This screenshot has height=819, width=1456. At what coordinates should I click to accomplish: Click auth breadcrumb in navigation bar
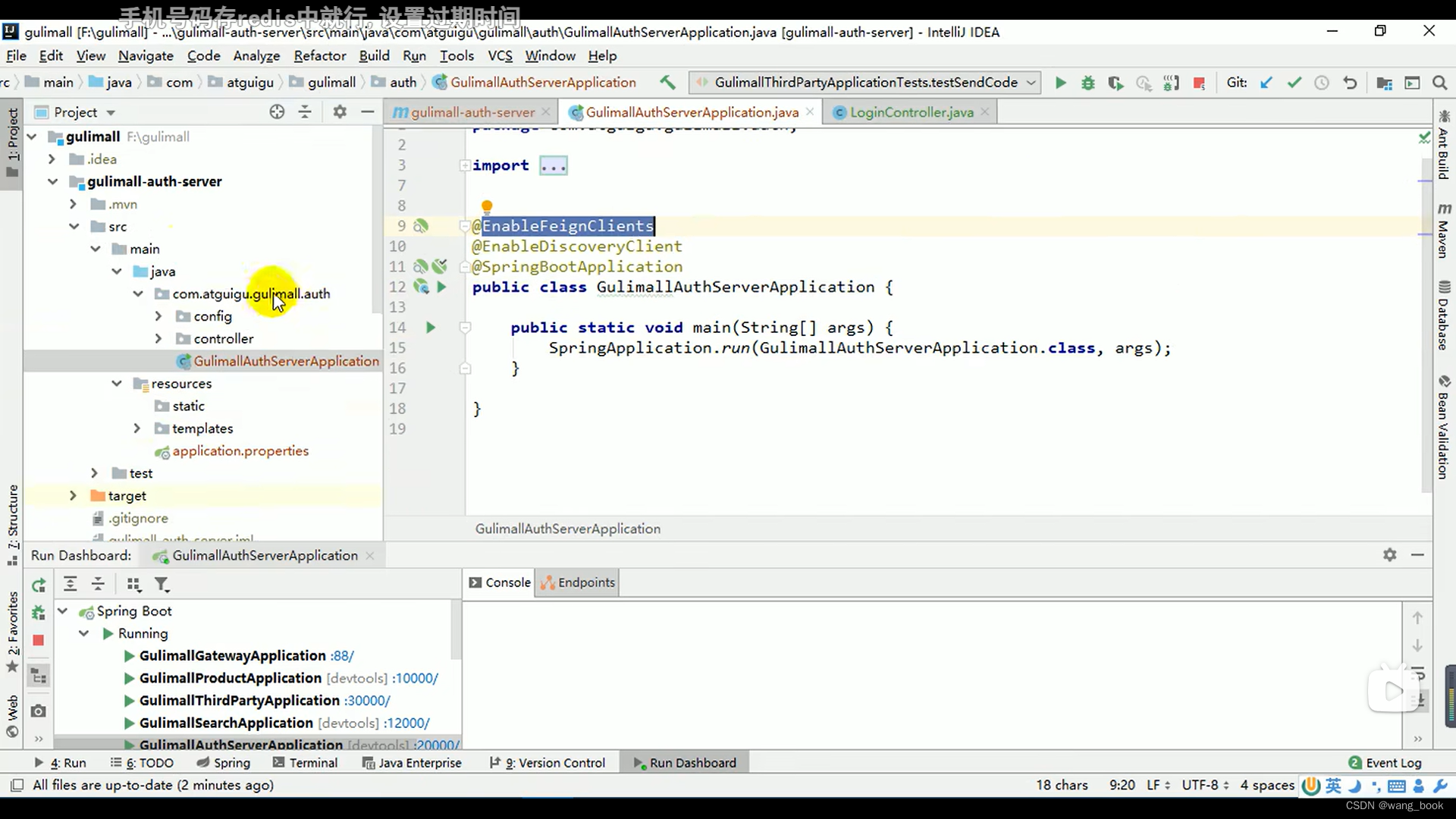pos(403,83)
